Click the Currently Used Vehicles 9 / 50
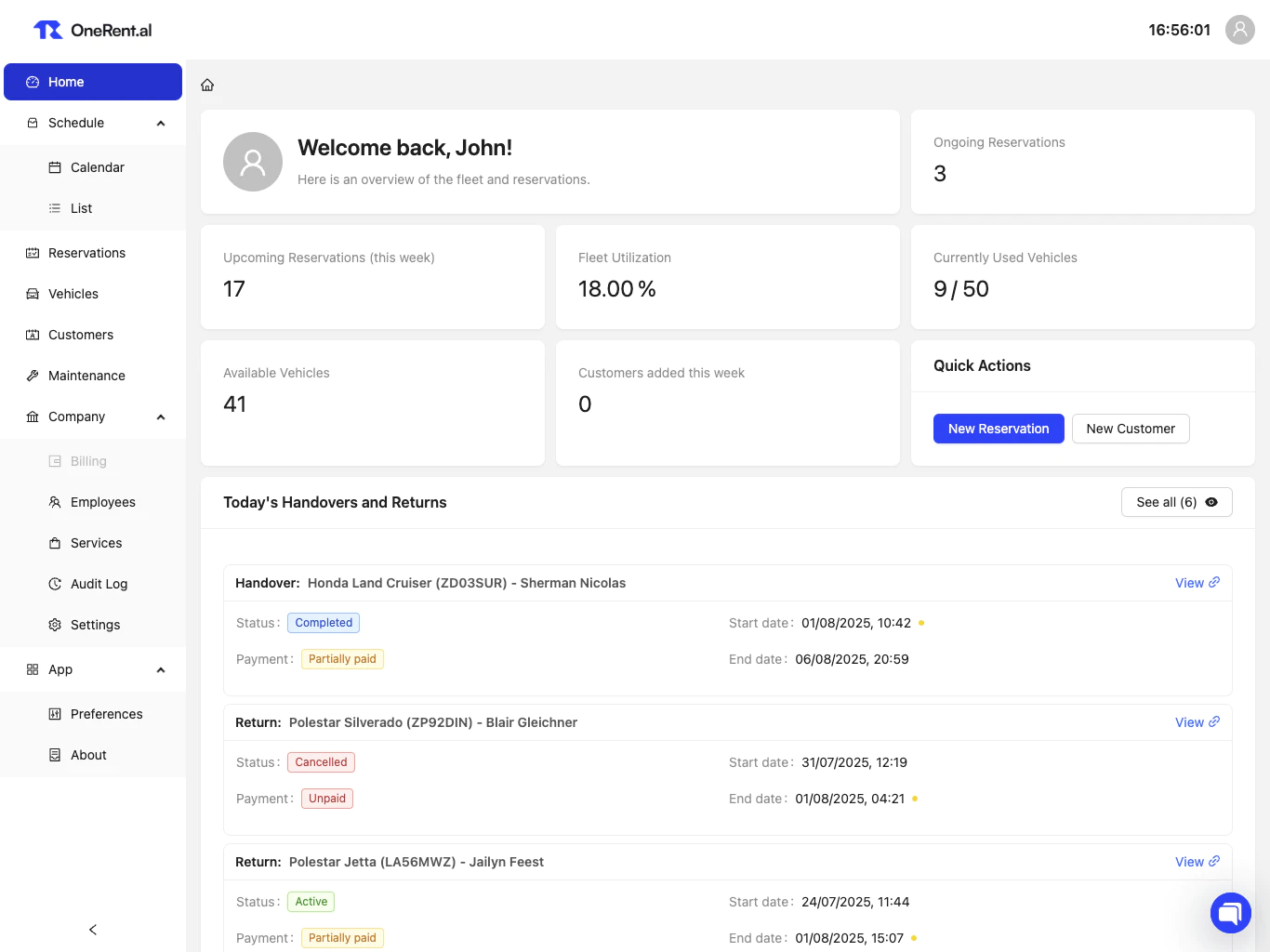The height and width of the screenshot is (952, 1270). pos(961,289)
